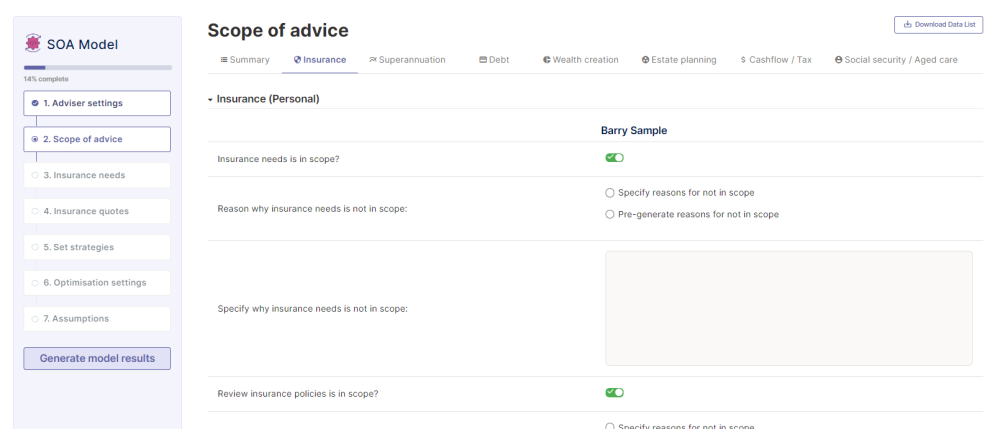Toggle the 'Insurance needs is in scope' switch

coord(614,158)
